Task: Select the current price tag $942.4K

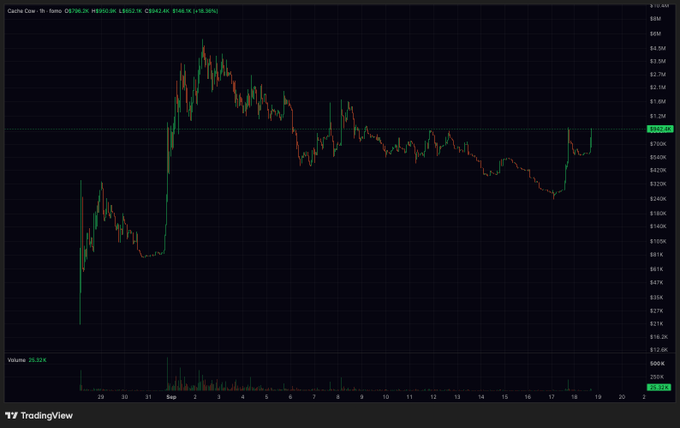Action: [x=660, y=129]
